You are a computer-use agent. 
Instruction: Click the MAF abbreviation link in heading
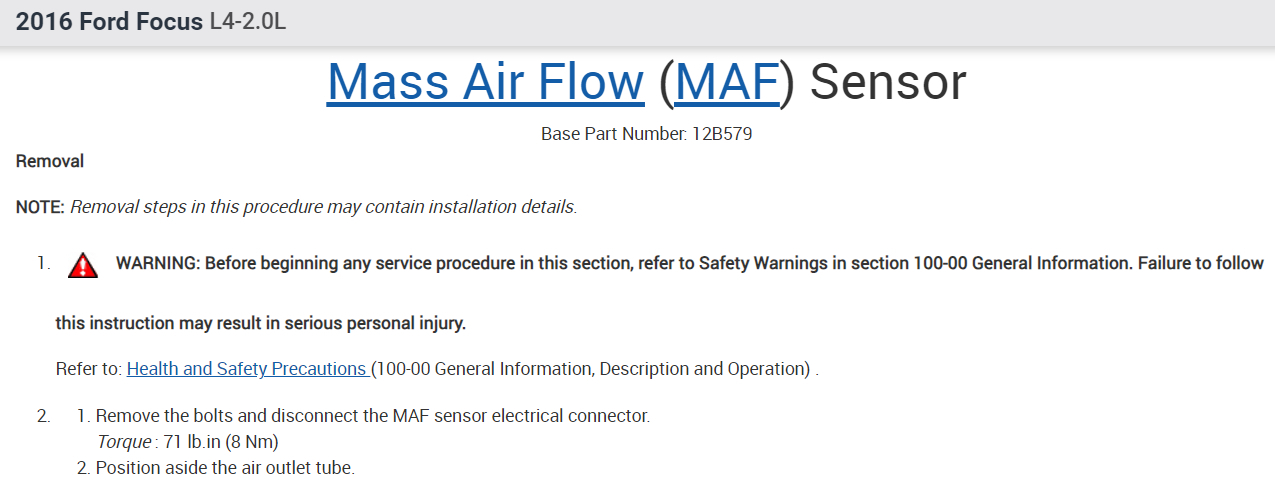tap(727, 82)
